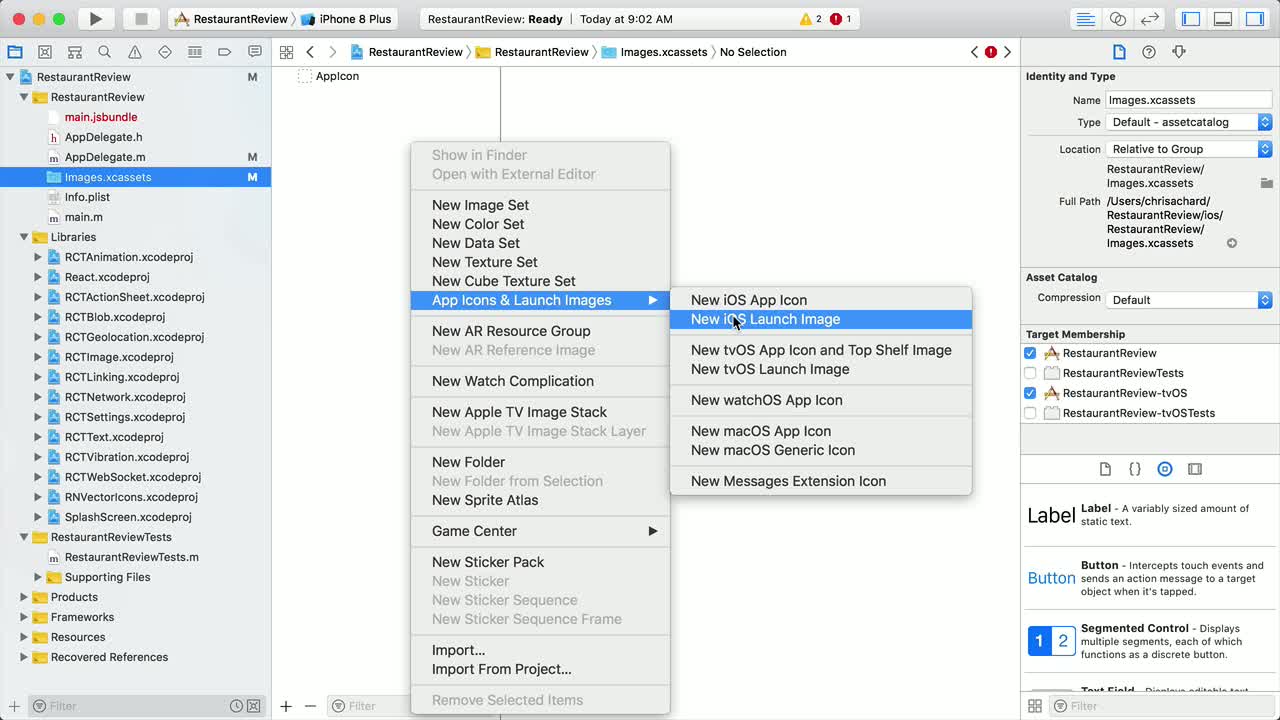1280x720 pixels.
Task: Open the Location dropdown Relative to Group
Action: click(x=1189, y=149)
